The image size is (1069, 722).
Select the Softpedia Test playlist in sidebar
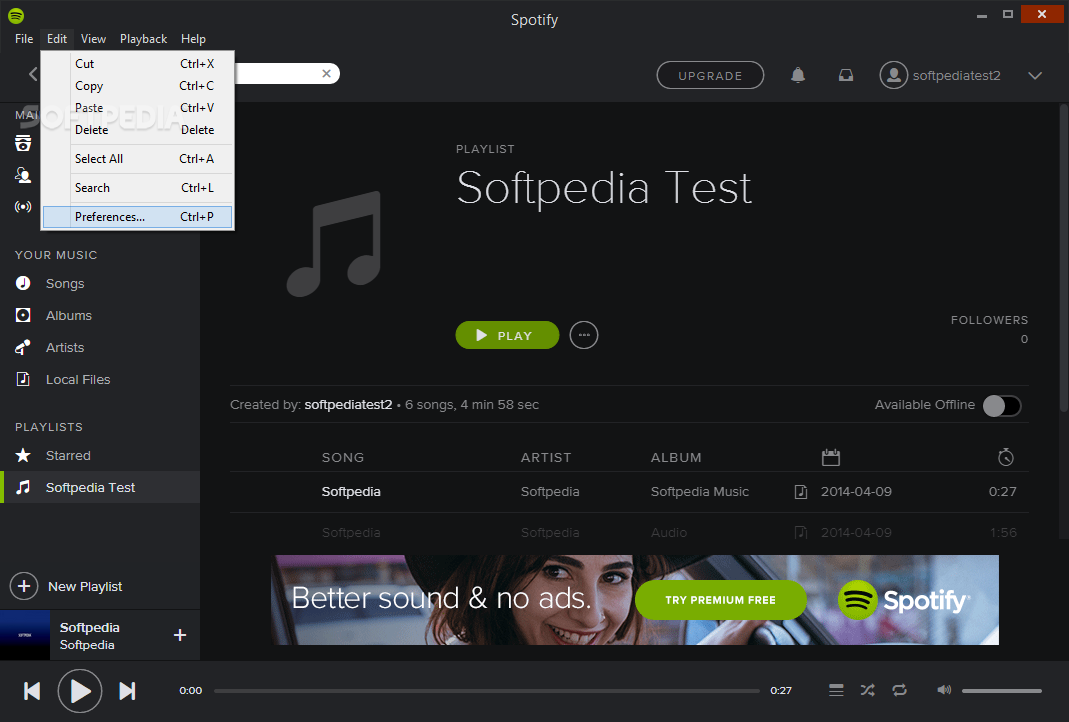click(100, 487)
